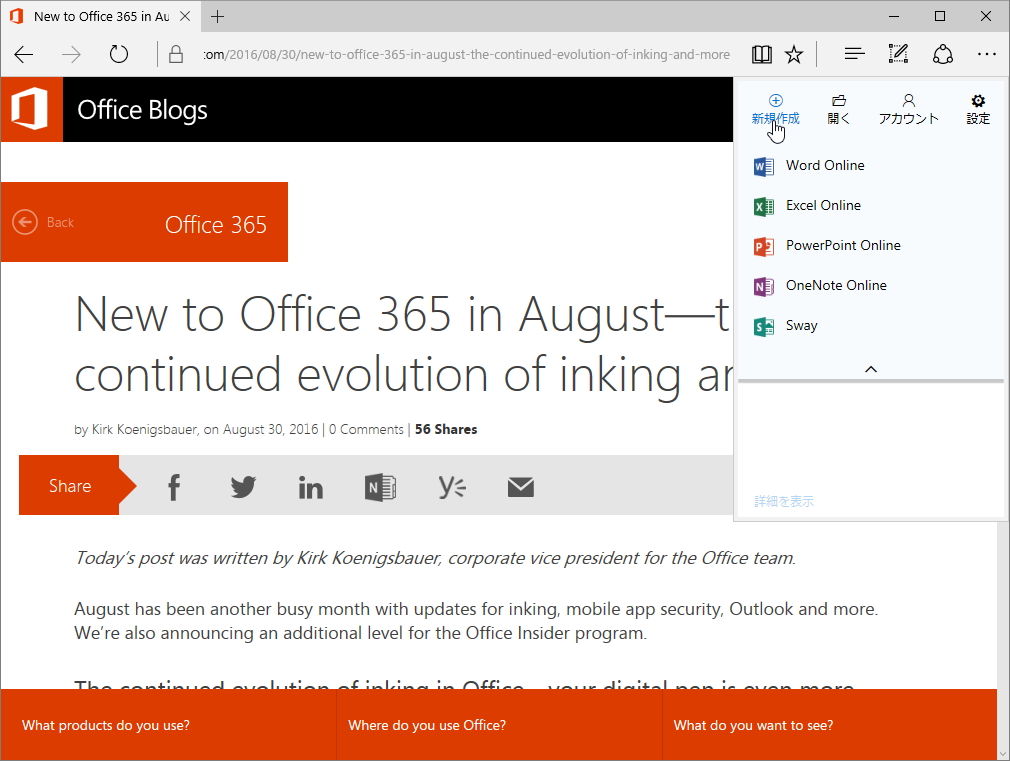Open OneNote Online
Image resolution: width=1010 pixels, height=761 pixels.
click(836, 285)
